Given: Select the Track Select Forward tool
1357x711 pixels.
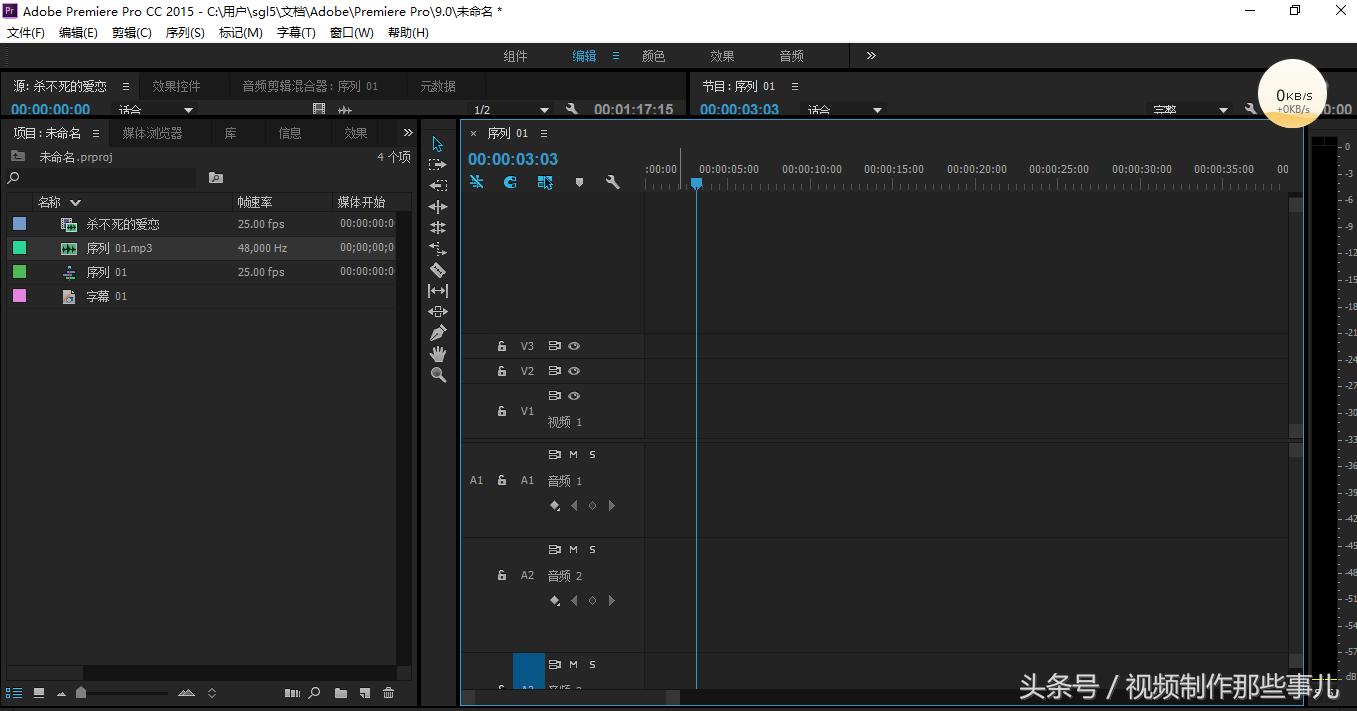Looking at the screenshot, I should click(x=437, y=164).
